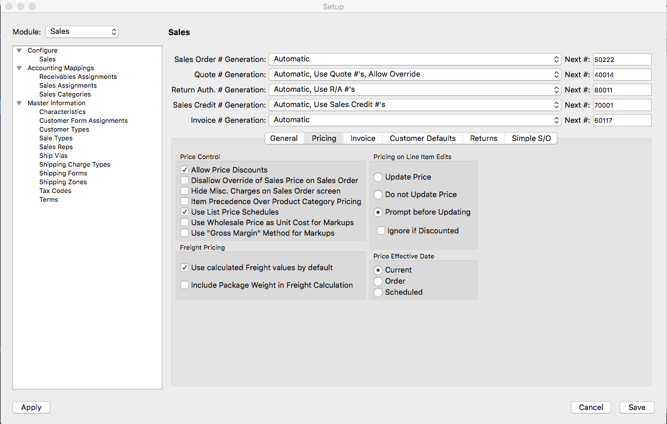
Task: Open Invoice # Generation dropdown
Action: tap(415, 120)
